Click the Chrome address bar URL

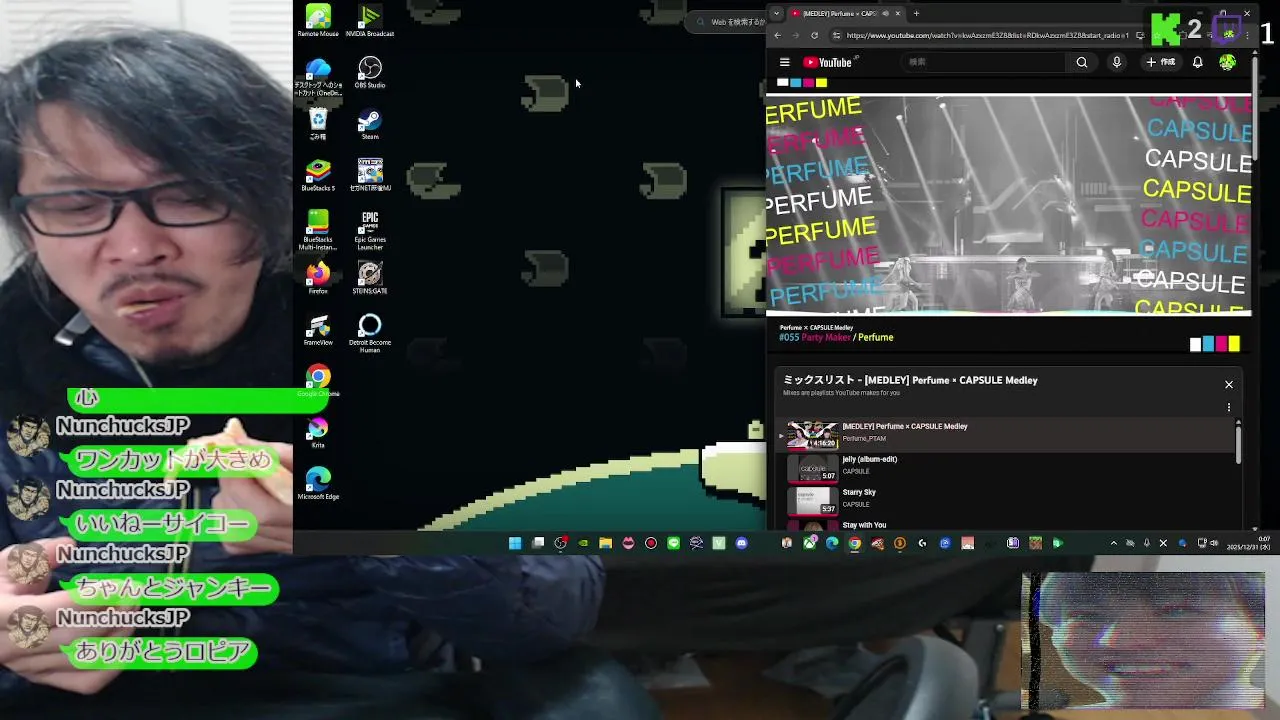click(987, 35)
